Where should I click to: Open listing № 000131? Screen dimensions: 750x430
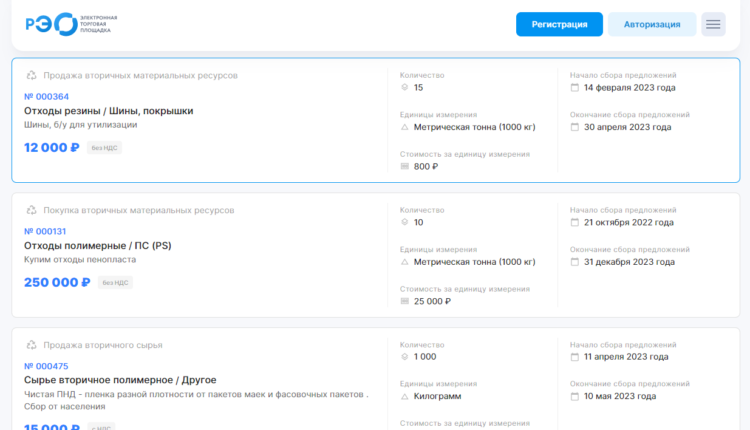pyautogui.click(x=45, y=231)
